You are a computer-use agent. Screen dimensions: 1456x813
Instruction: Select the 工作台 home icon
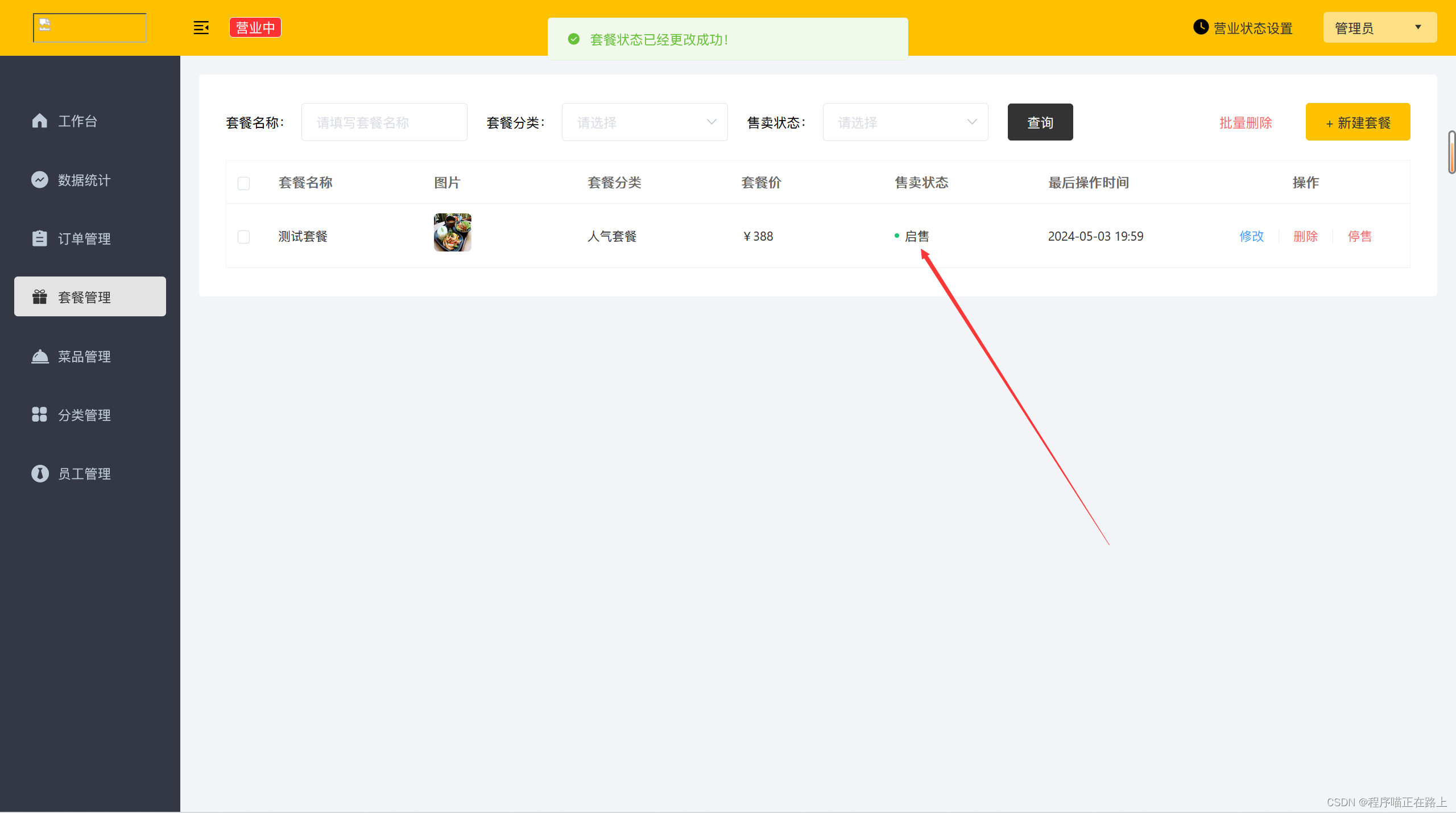39,121
